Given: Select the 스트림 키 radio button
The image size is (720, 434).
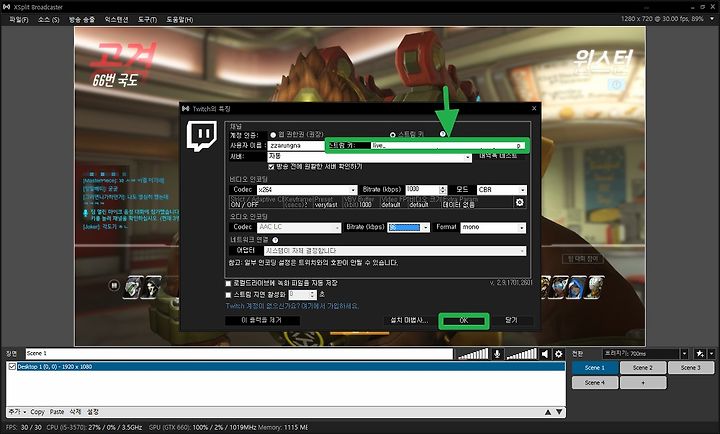Looking at the screenshot, I should tap(393, 135).
